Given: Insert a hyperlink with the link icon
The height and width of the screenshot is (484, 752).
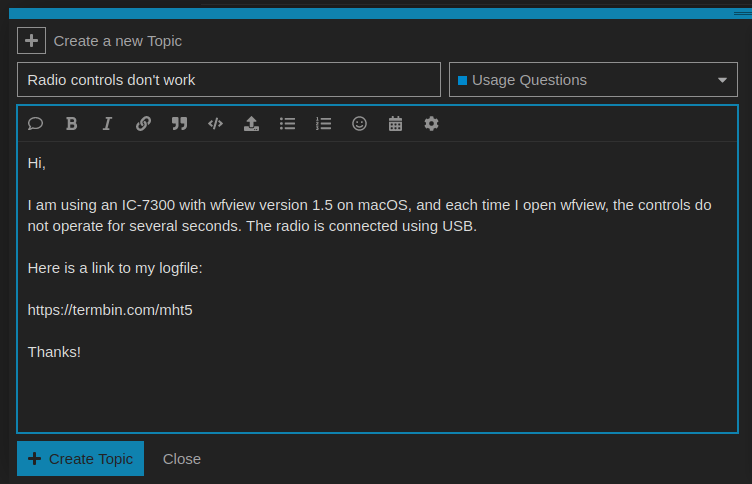Looking at the screenshot, I should (143, 124).
